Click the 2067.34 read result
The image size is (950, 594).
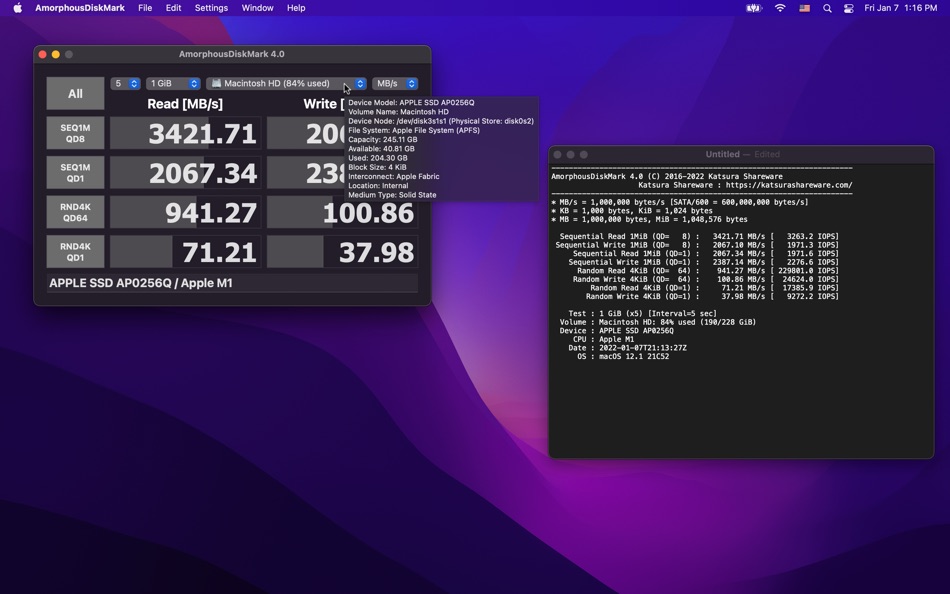click(x=185, y=173)
